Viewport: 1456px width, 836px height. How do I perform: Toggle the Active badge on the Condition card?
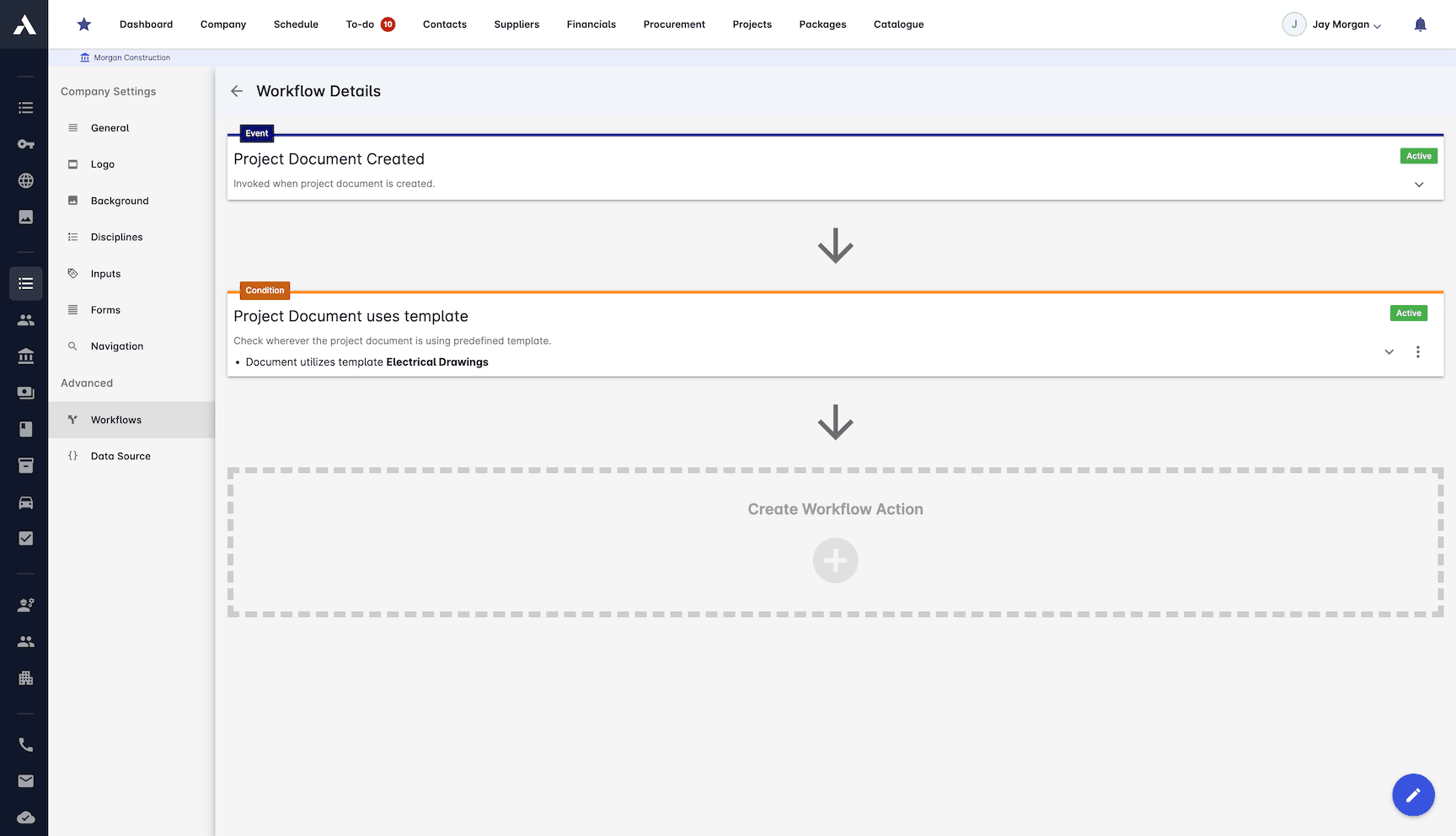point(1408,313)
